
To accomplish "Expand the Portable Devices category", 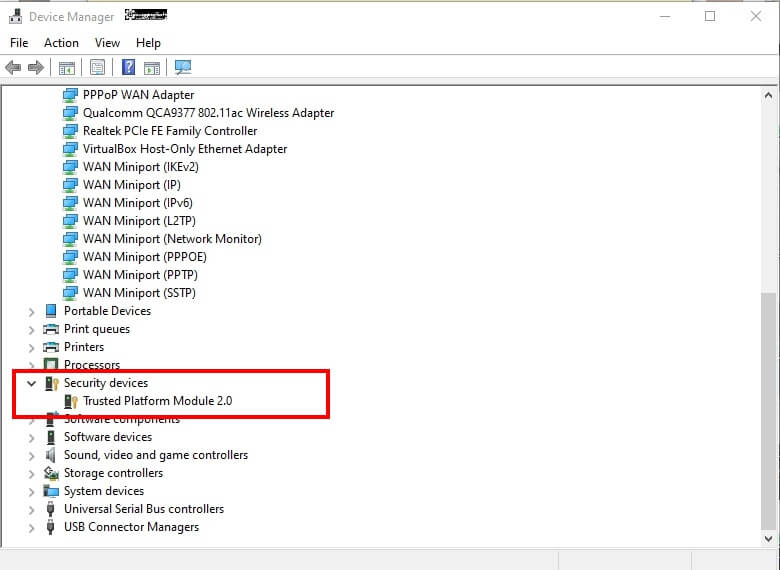I will (32, 311).
